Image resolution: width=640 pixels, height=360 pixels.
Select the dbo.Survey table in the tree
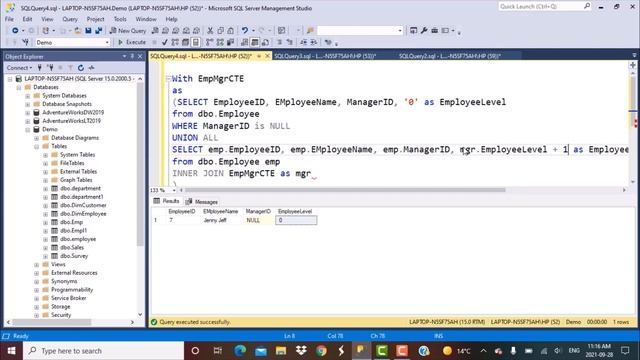[74, 256]
